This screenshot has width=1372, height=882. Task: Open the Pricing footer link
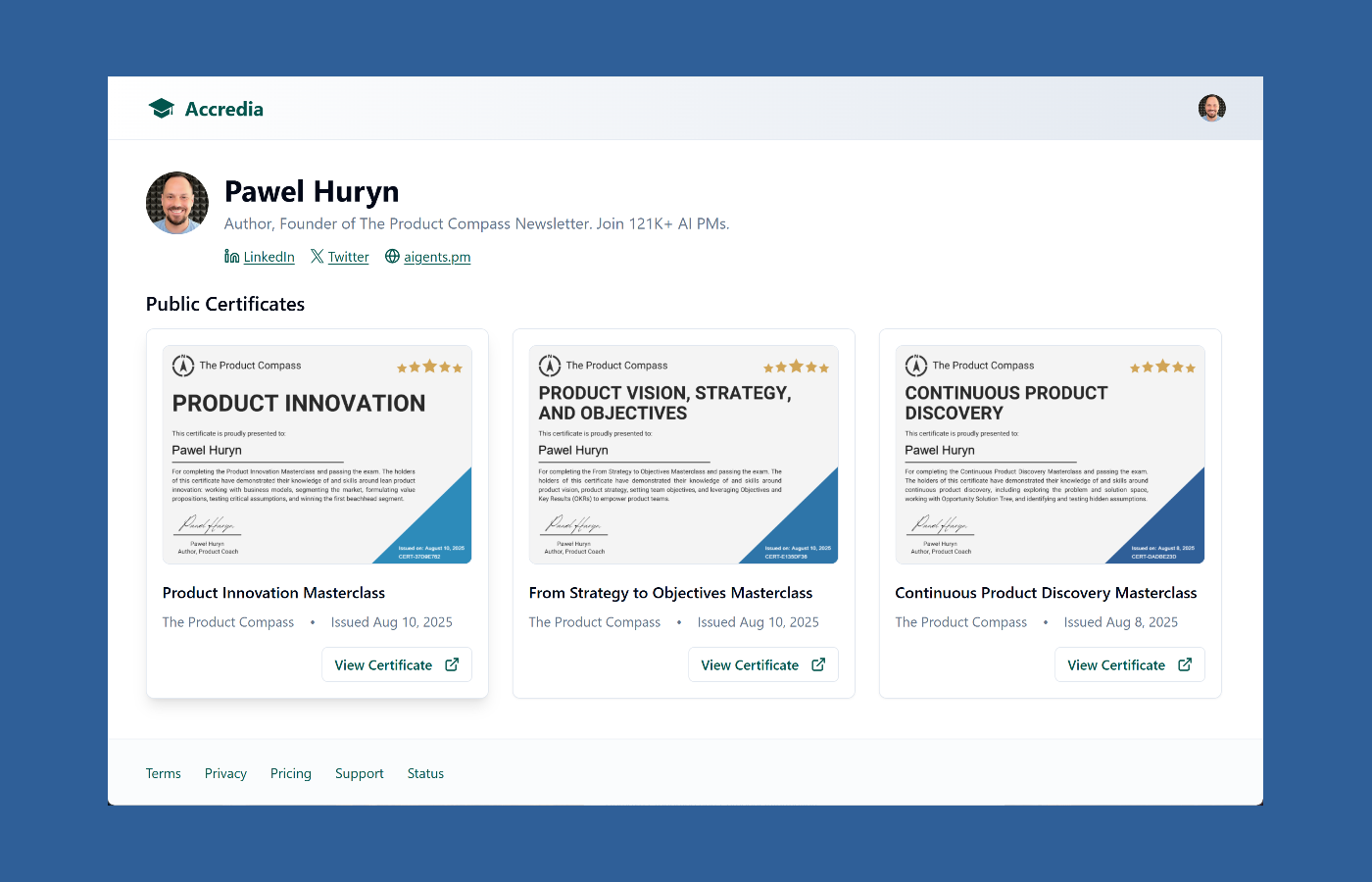pos(291,773)
